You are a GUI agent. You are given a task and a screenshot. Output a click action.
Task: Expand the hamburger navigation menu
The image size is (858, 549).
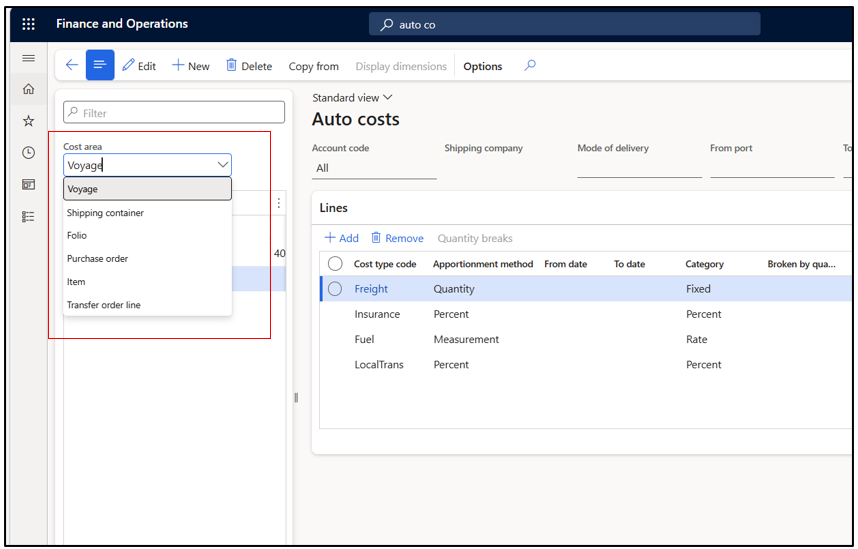click(28, 58)
